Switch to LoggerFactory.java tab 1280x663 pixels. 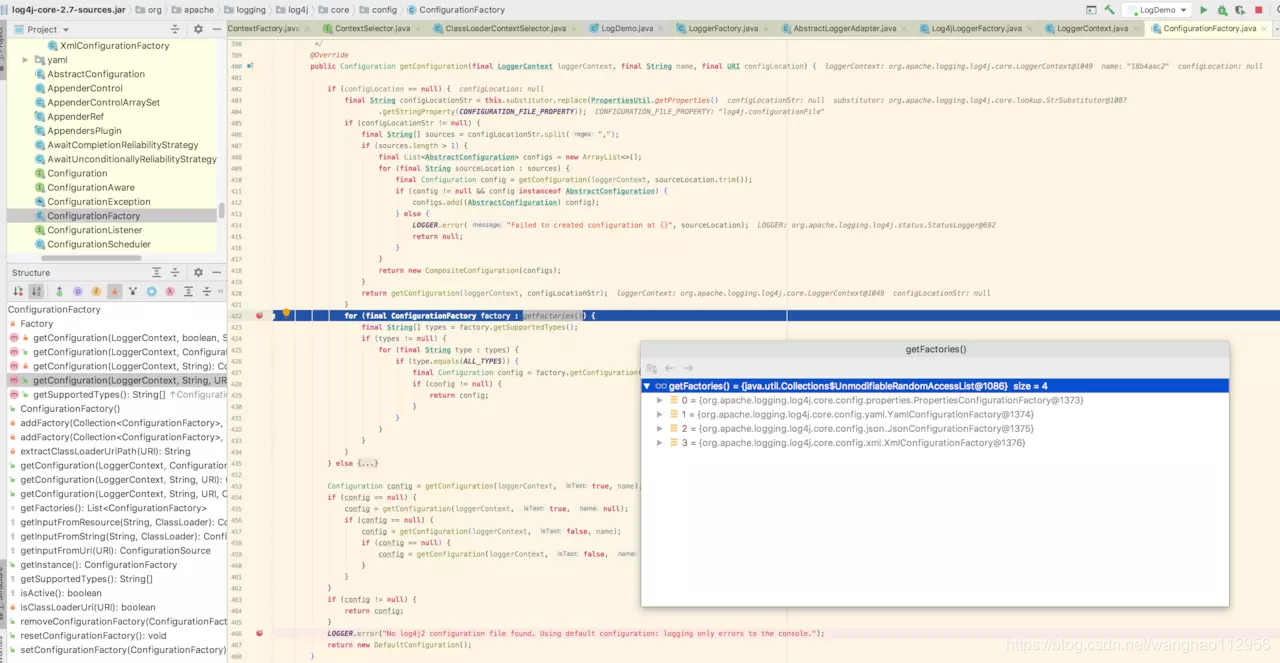pos(723,28)
